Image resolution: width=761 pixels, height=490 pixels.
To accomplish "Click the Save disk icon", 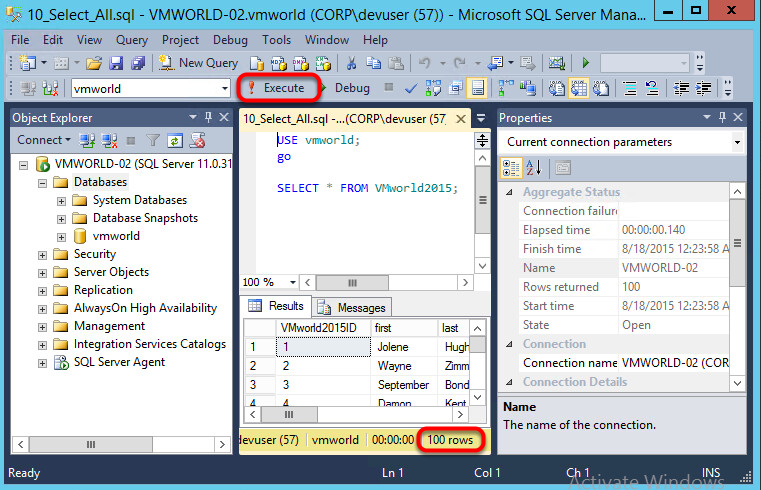I will coord(116,63).
